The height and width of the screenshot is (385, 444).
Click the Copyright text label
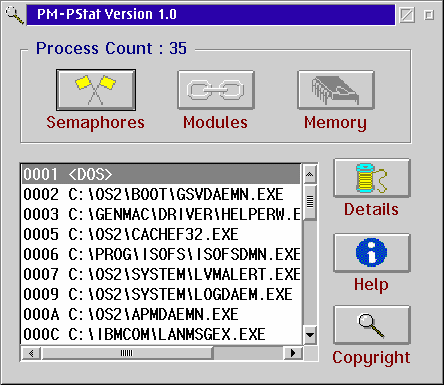[371, 358]
